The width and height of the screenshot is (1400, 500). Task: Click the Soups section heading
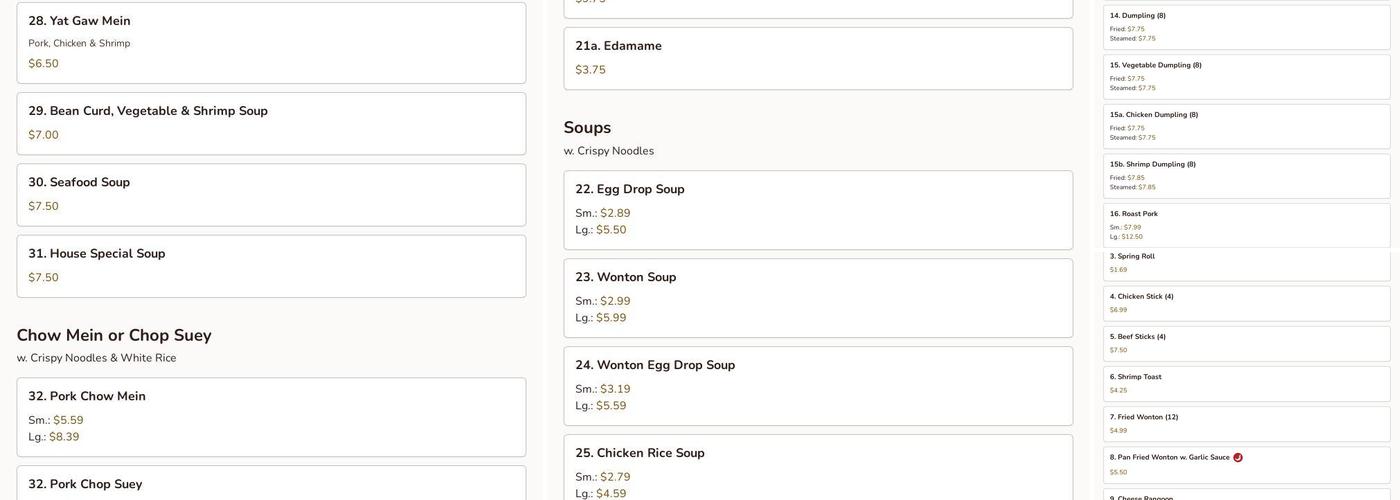(587, 128)
